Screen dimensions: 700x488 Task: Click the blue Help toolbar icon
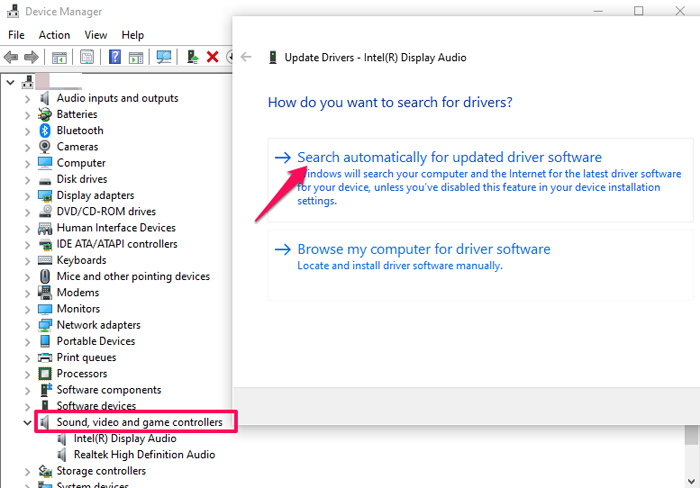[115, 57]
